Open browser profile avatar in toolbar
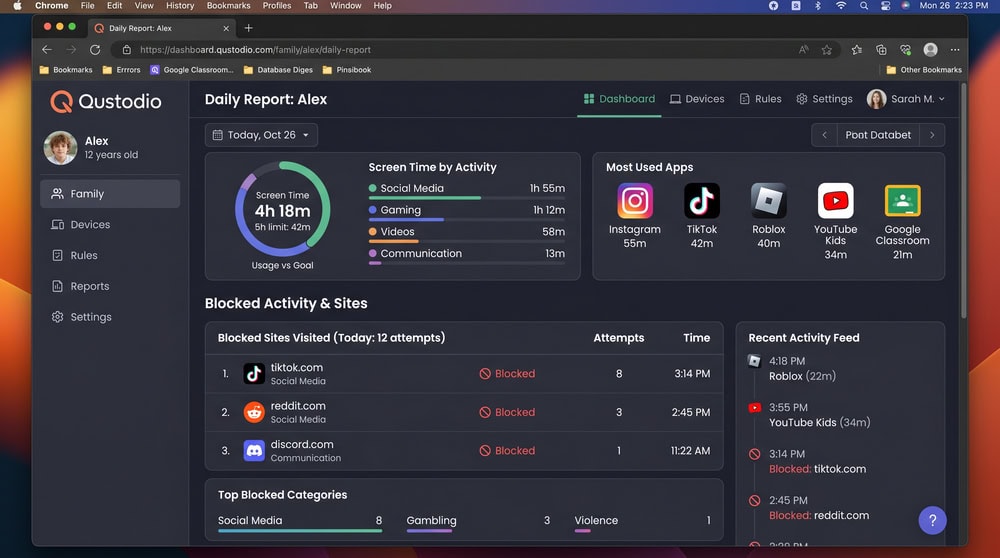The width and height of the screenshot is (1000, 558). click(x=930, y=50)
